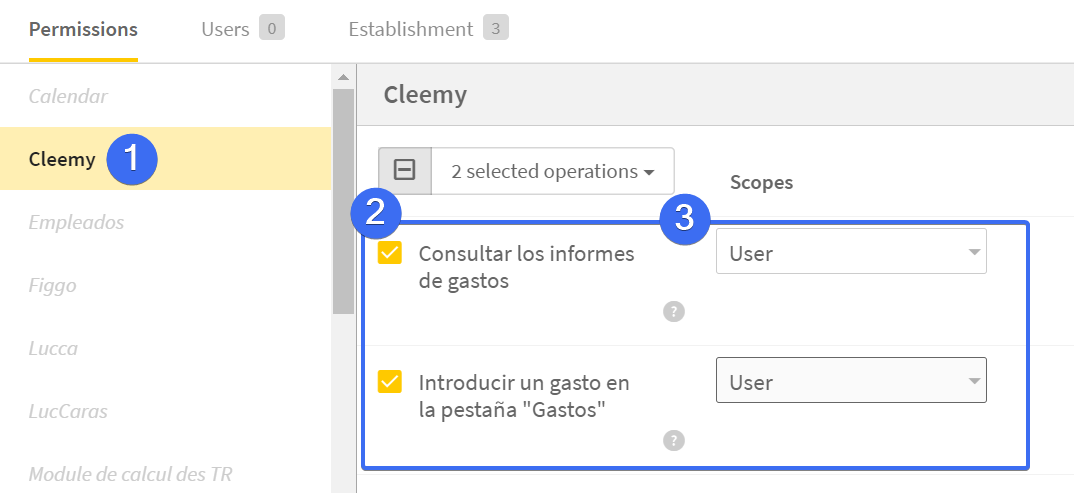Open help icon for Introducir un gasto
The width and height of the screenshot is (1074, 493).
point(674,440)
